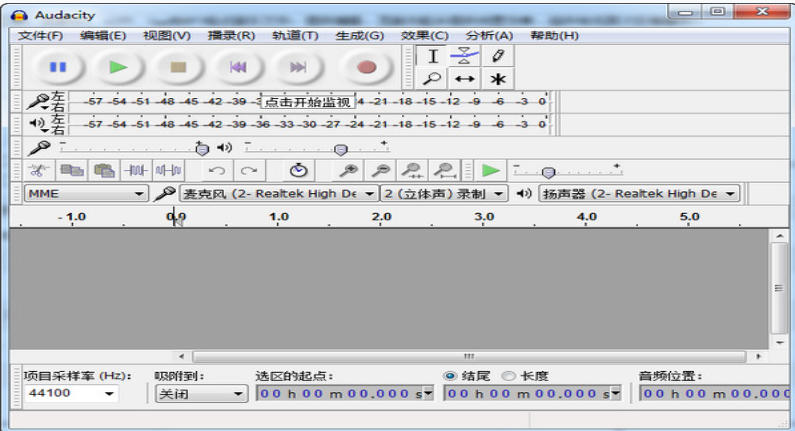The width and height of the screenshot is (795, 431).
Task: Select the 结尾 radio button
Action: click(x=450, y=376)
